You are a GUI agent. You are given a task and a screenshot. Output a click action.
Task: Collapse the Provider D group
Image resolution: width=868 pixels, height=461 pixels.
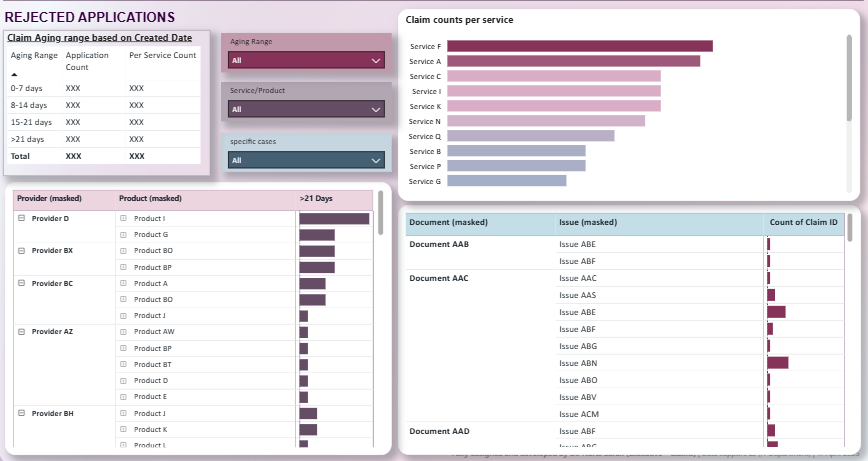click(x=22, y=218)
